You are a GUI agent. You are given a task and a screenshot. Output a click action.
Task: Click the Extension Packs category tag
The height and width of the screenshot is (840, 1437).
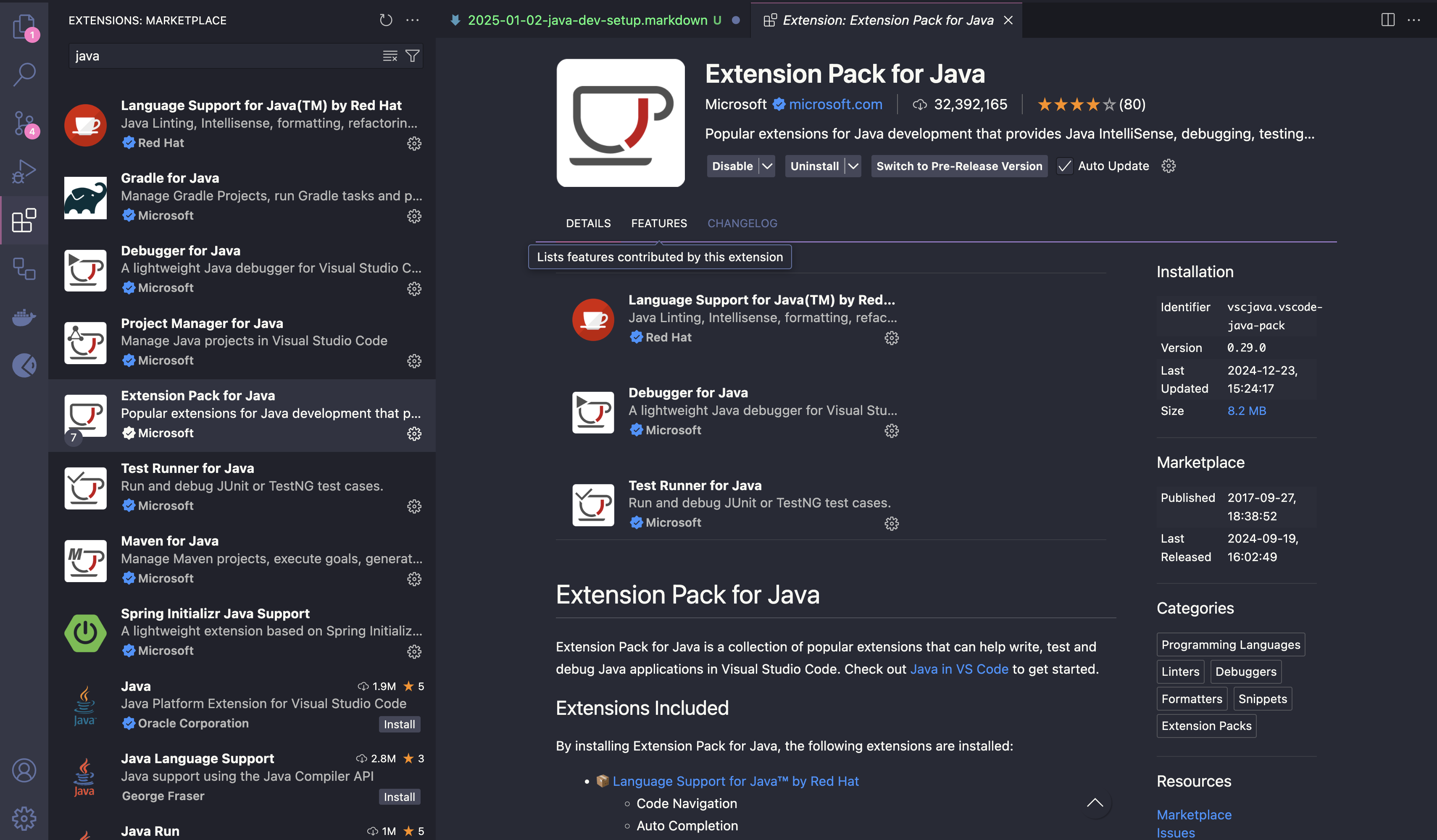[1206, 725]
